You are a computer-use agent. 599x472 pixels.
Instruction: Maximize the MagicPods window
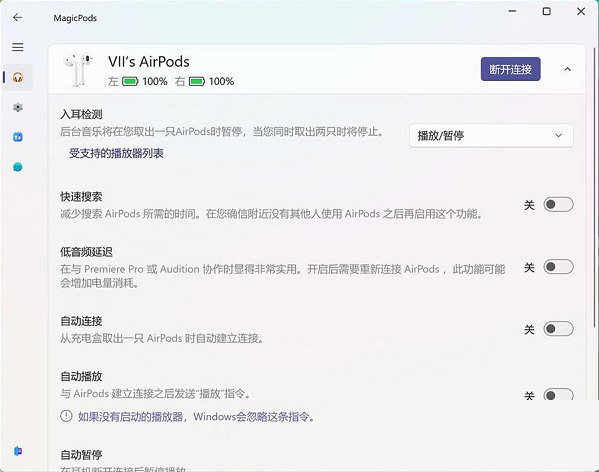[x=547, y=11]
